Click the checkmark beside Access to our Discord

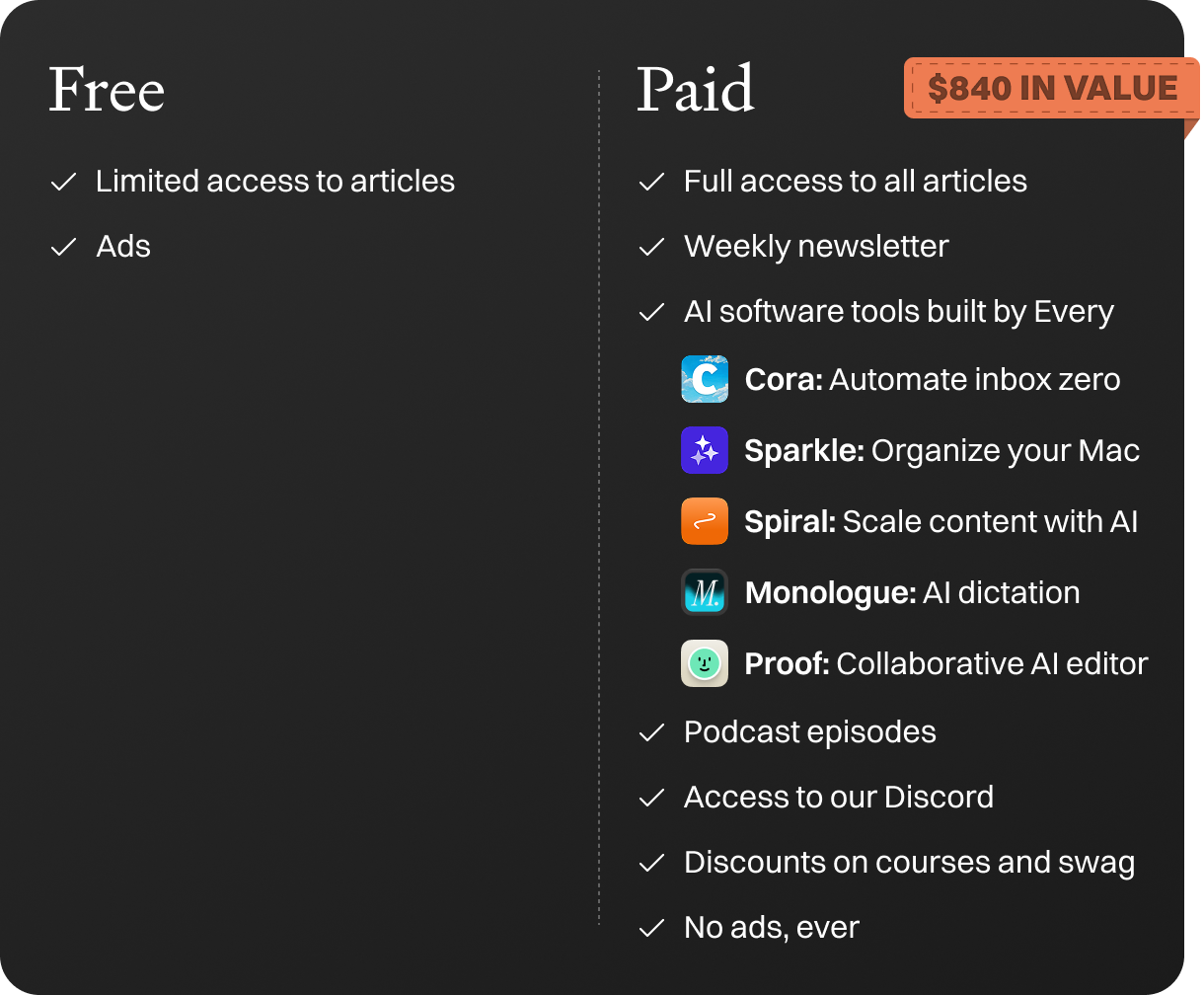click(651, 798)
